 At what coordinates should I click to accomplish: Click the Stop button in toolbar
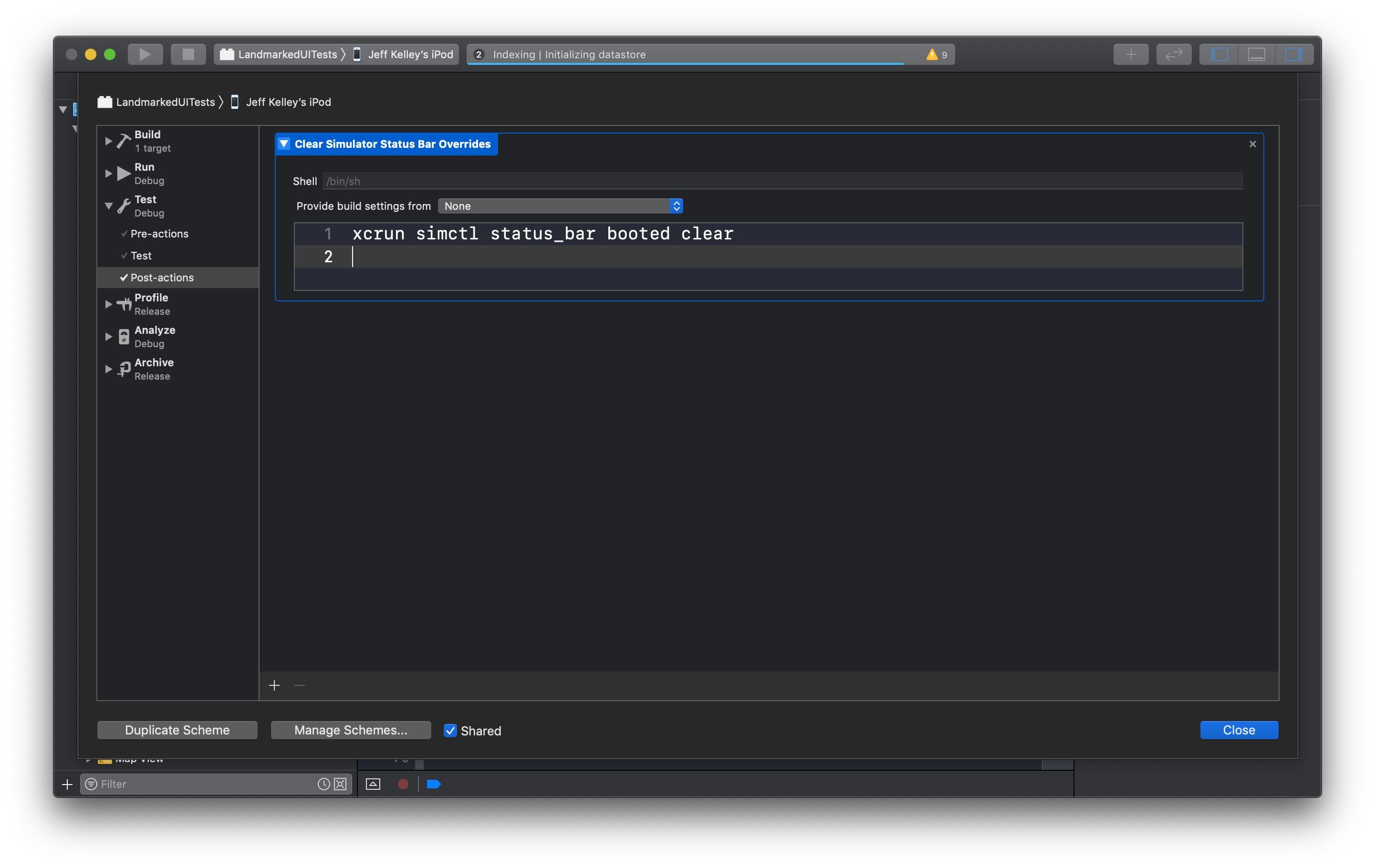click(x=188, y=54)
